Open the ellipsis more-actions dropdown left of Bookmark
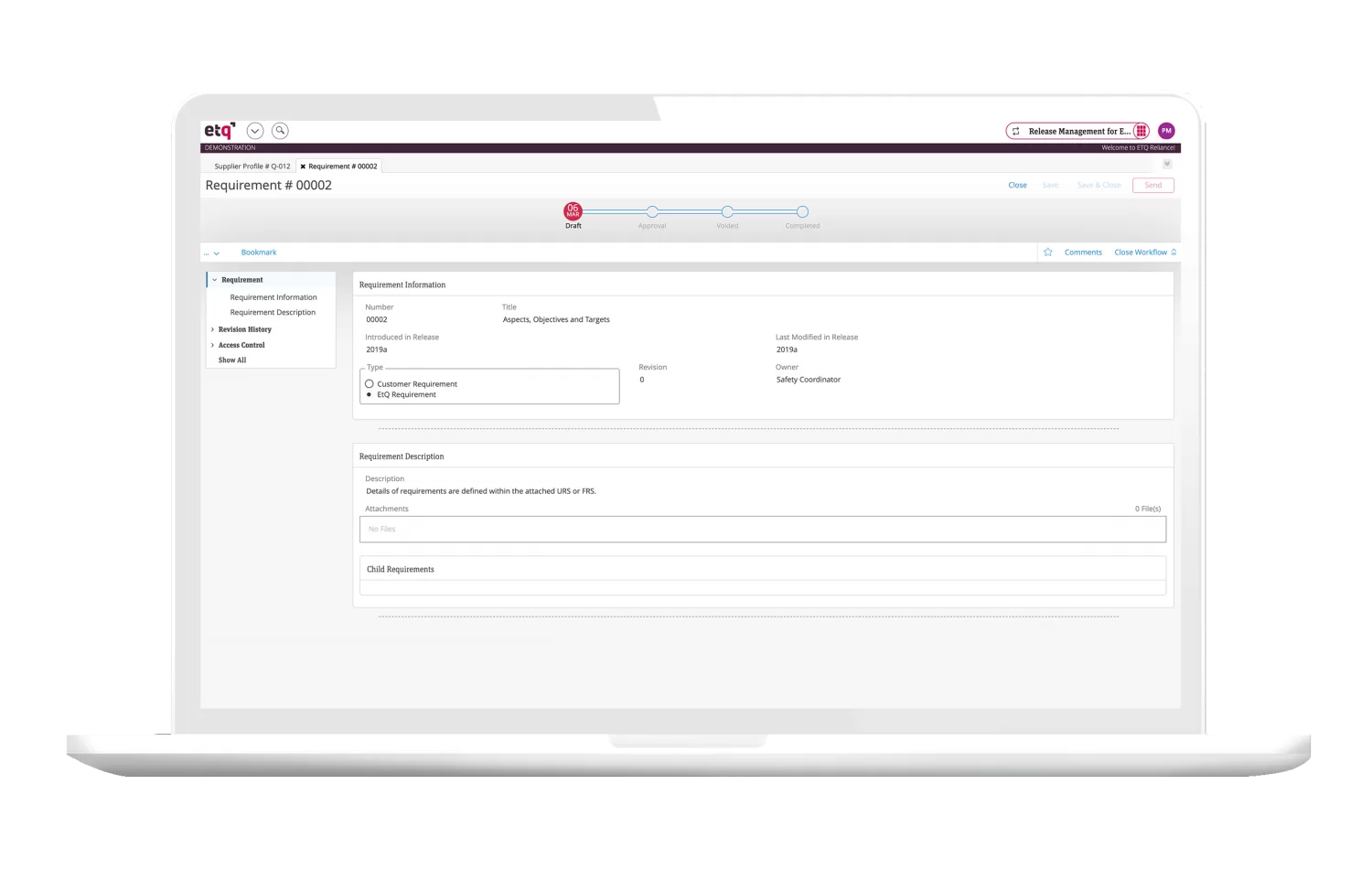 211,253
